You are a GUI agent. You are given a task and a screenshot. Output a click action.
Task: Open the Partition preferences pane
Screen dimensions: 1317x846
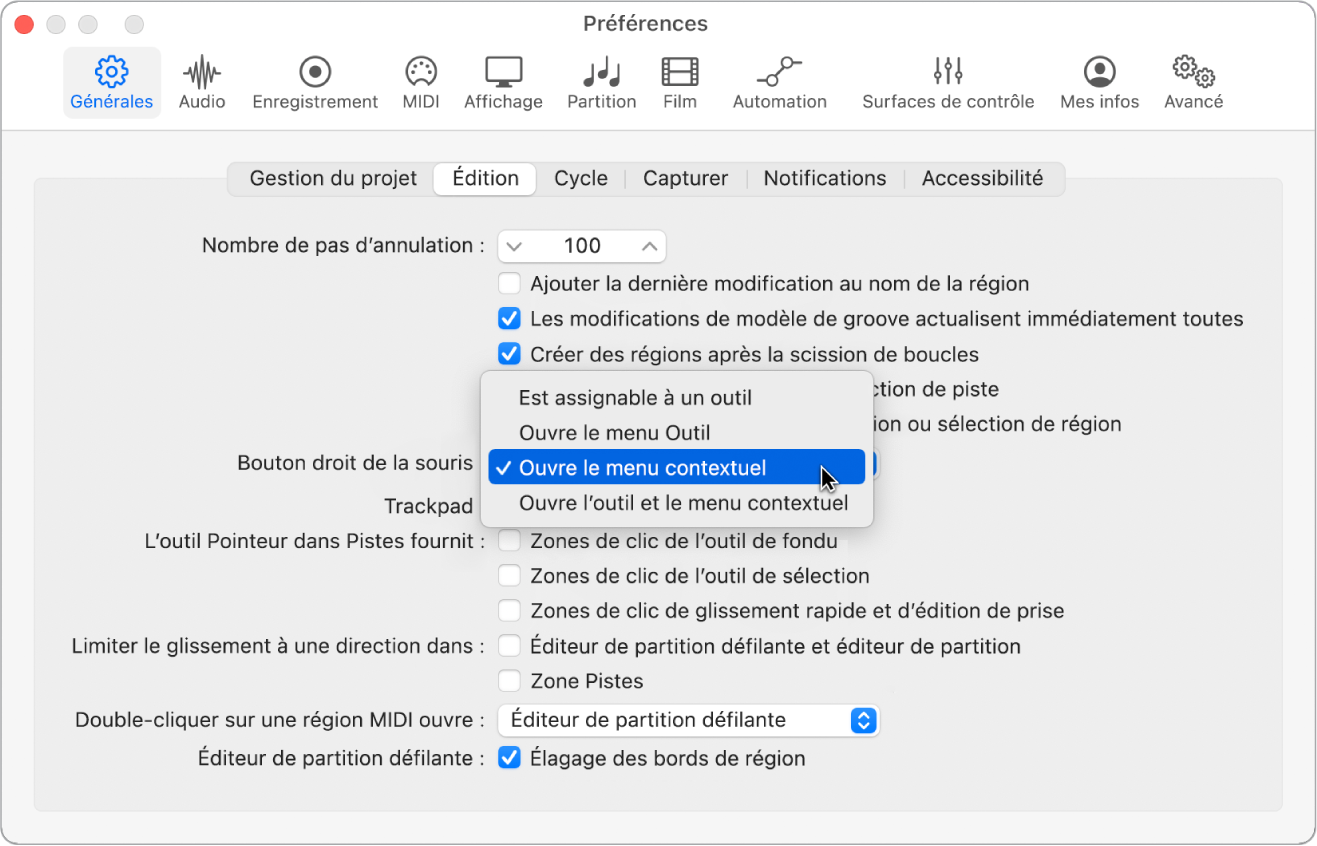(601, 81)
